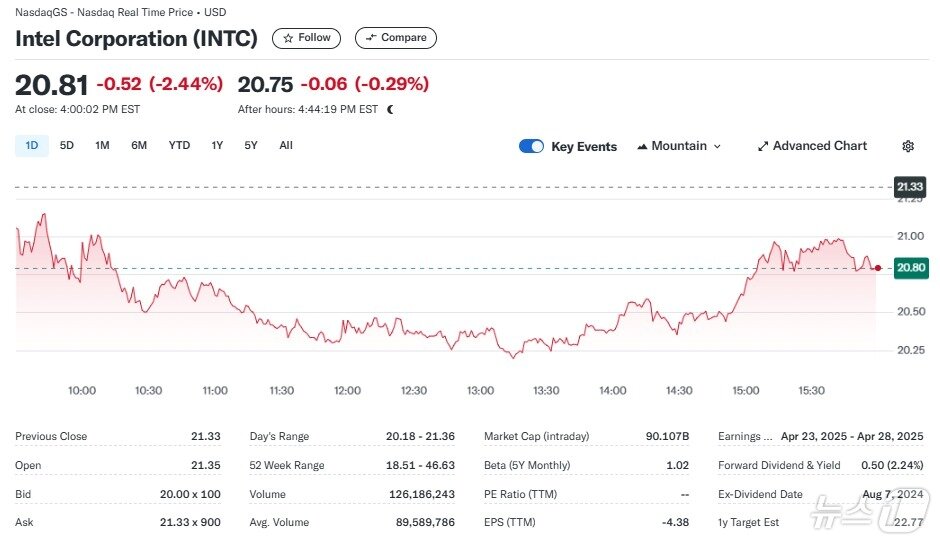Viewport: 940px width, 545px height.
Task: Click the compare arrows icon
Action: point(371,38)
